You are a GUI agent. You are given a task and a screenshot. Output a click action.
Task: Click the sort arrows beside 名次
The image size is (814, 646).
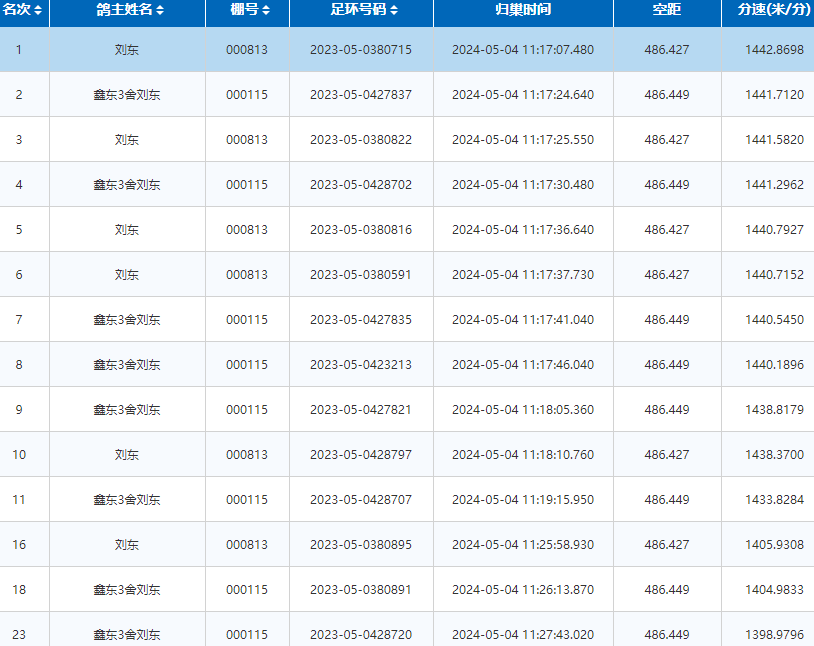[38, 10]
